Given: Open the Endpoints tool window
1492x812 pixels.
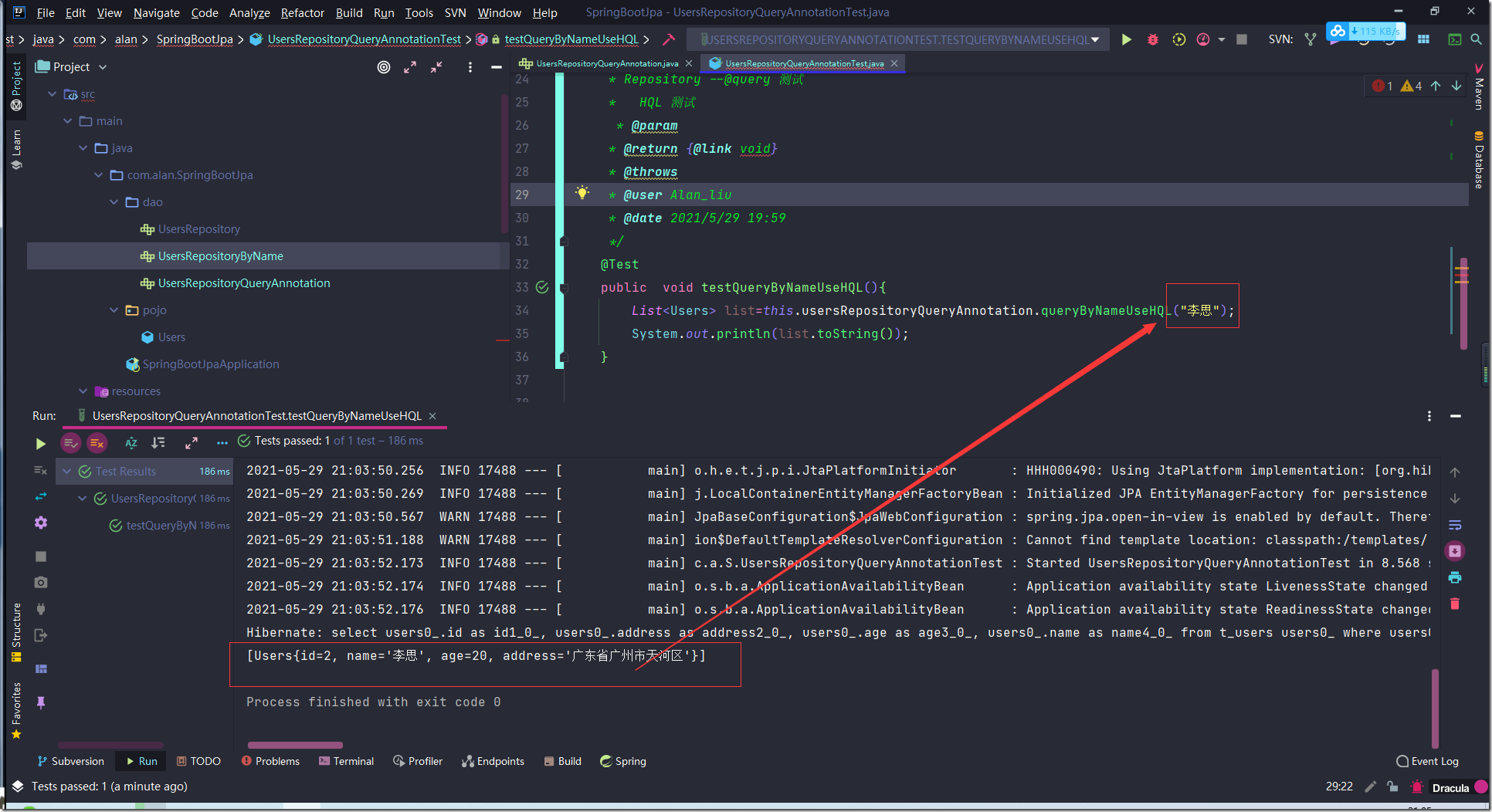Looking at the screenshot, I should (493, 761).
